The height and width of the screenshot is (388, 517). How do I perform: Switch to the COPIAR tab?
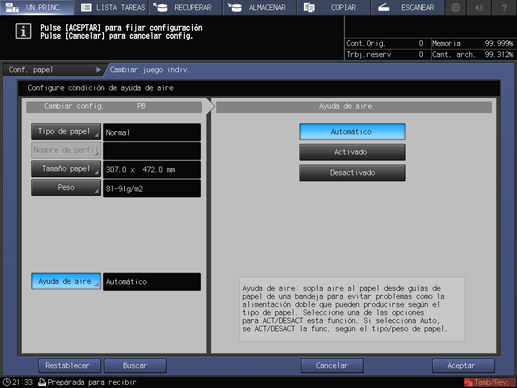pos(333,7)
